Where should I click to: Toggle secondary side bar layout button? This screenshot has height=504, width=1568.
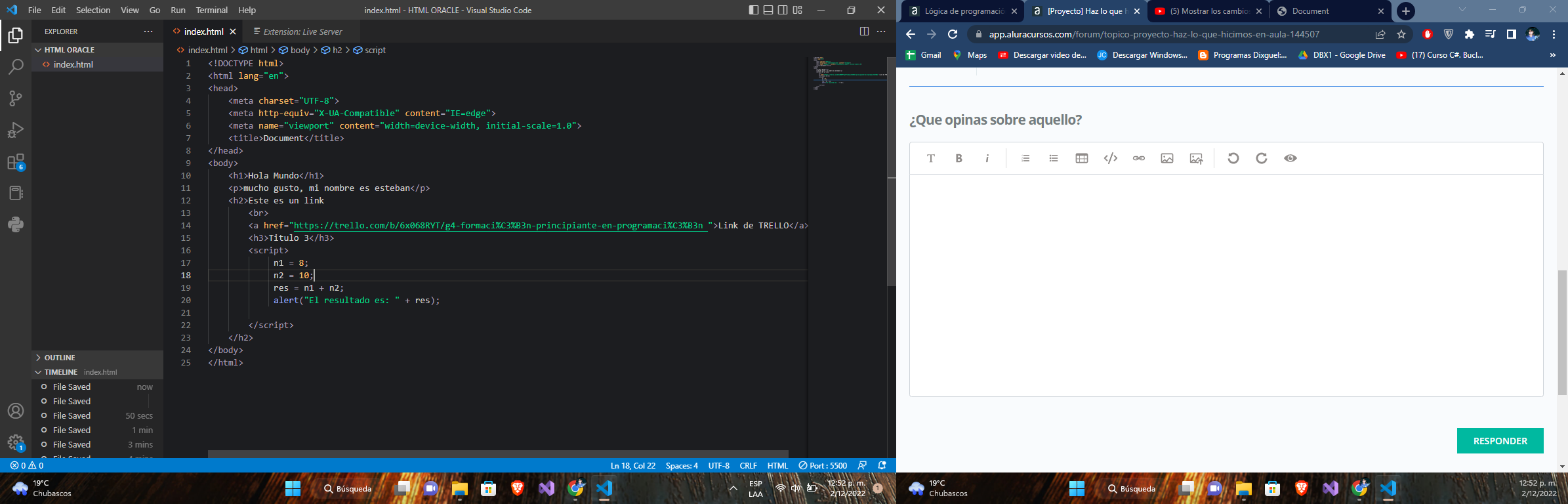pyautogui.click(x=783, y=10)
